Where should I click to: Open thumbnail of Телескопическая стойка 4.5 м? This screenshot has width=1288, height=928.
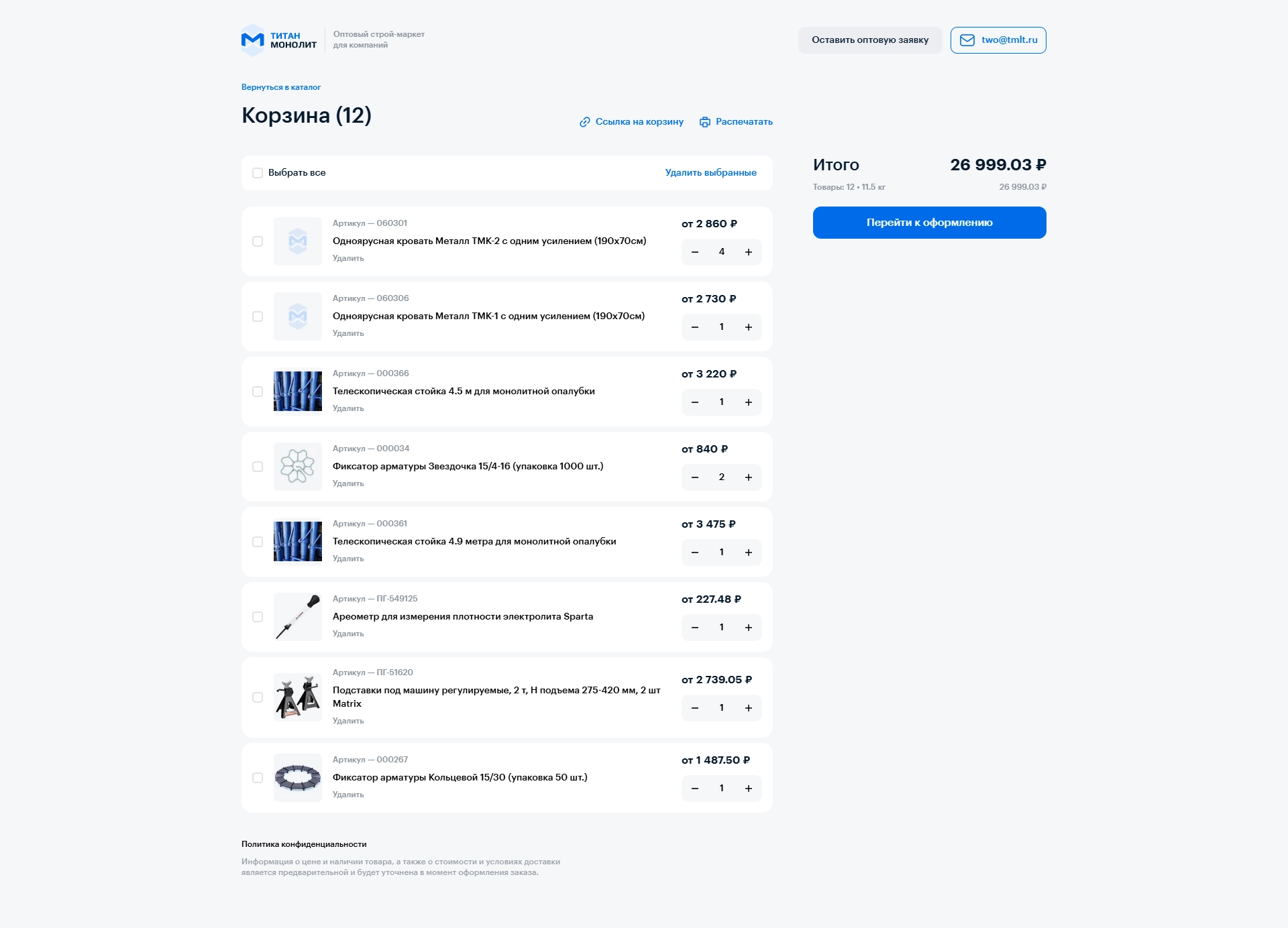coord(298,392)
